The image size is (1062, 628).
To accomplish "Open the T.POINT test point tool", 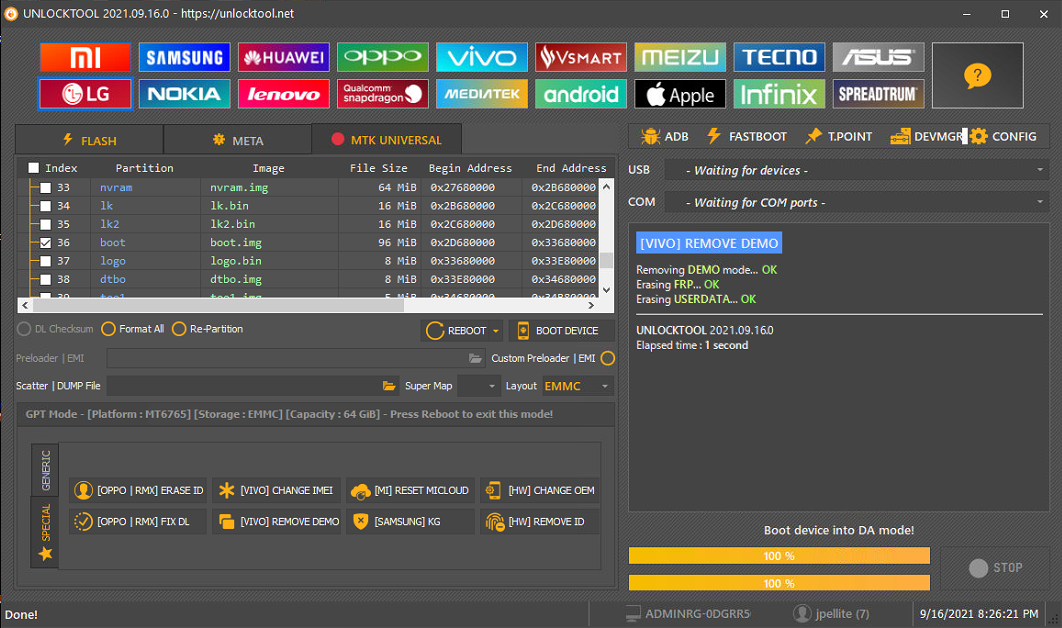I will [x=838, y=136].
